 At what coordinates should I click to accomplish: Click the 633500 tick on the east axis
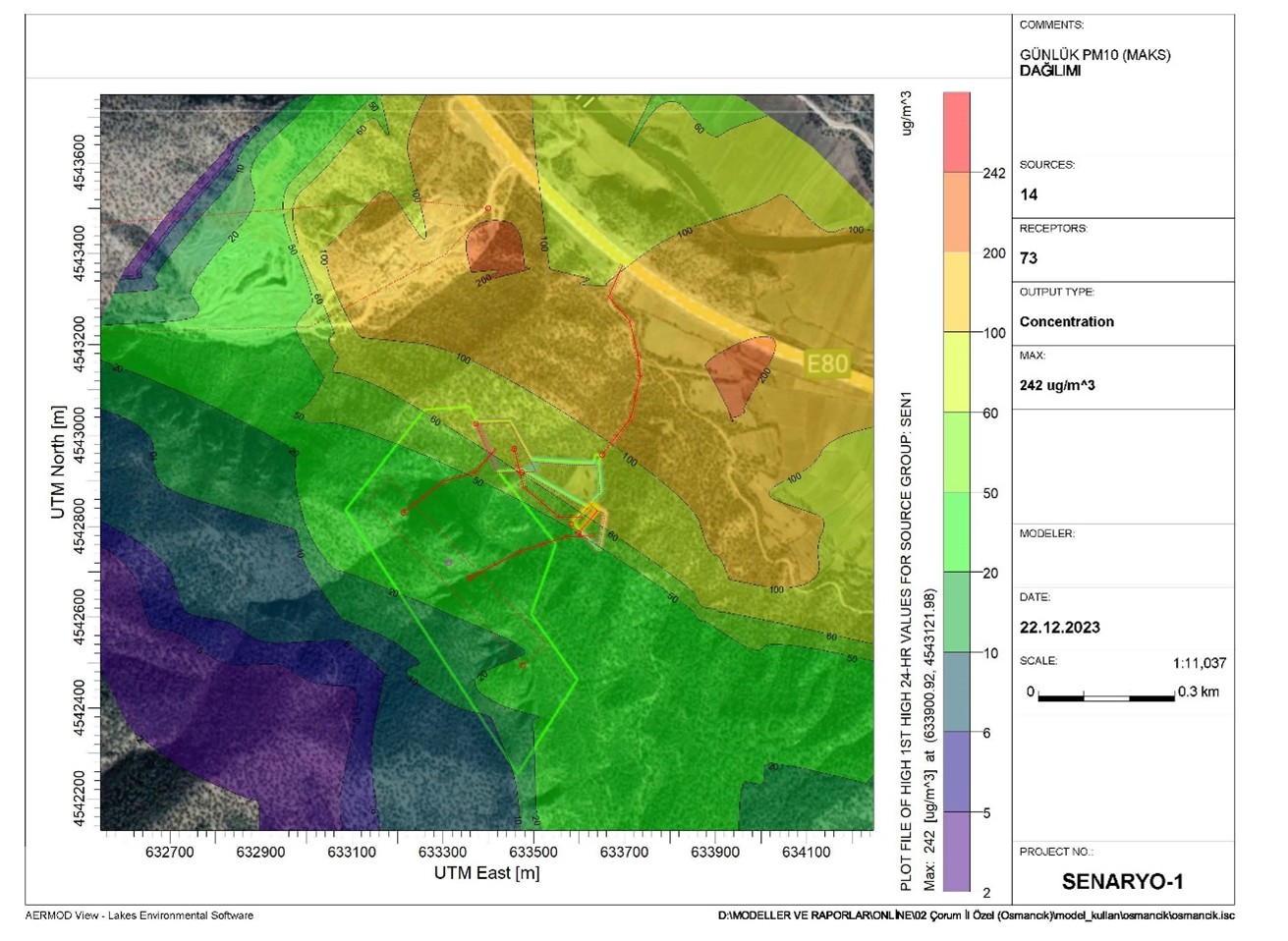tap(533, 853)
